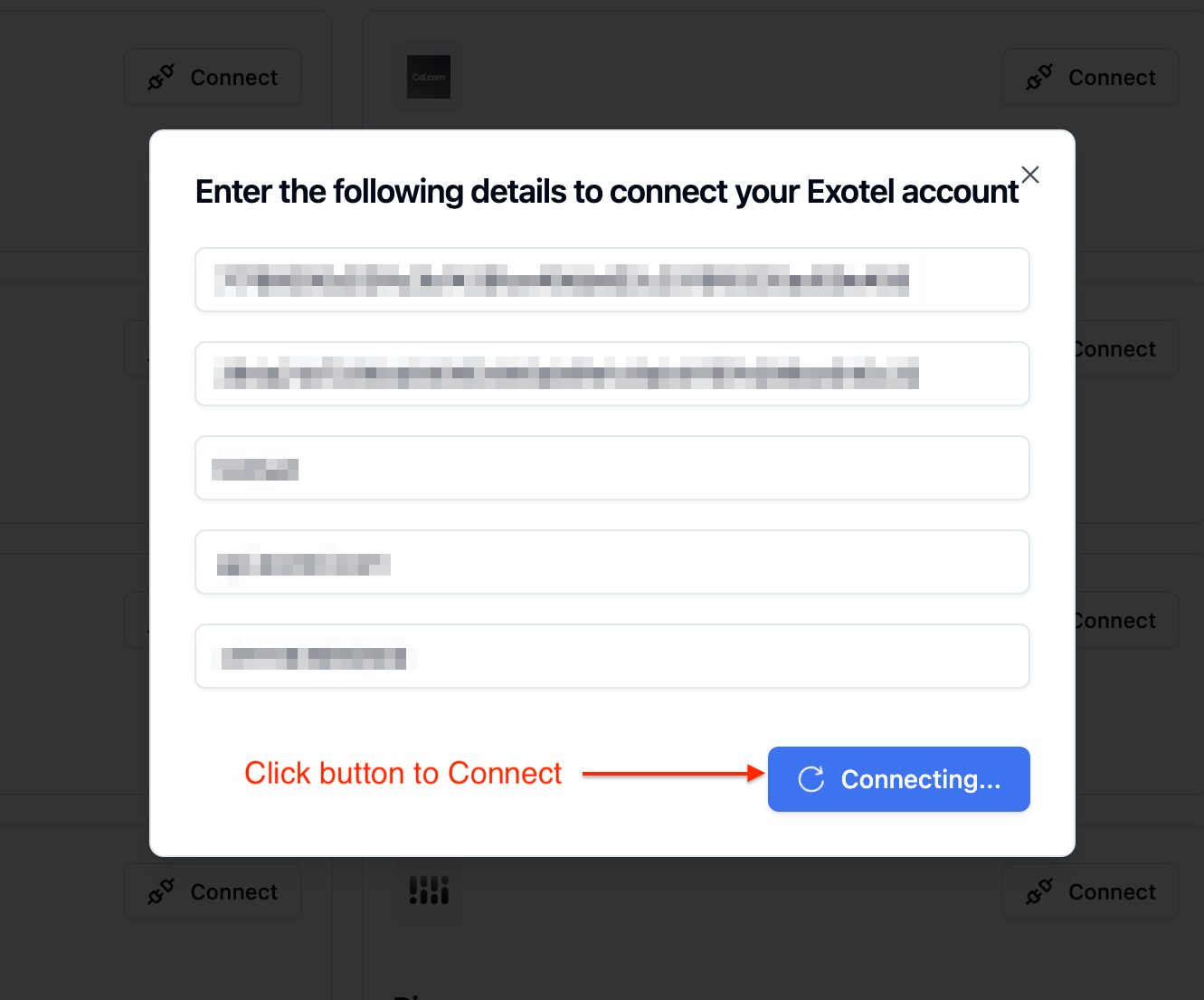Select the first Exotel credential field
Image resolution: width=1204 pixels, height=1000 pixels.
click(x=611, y=280)
